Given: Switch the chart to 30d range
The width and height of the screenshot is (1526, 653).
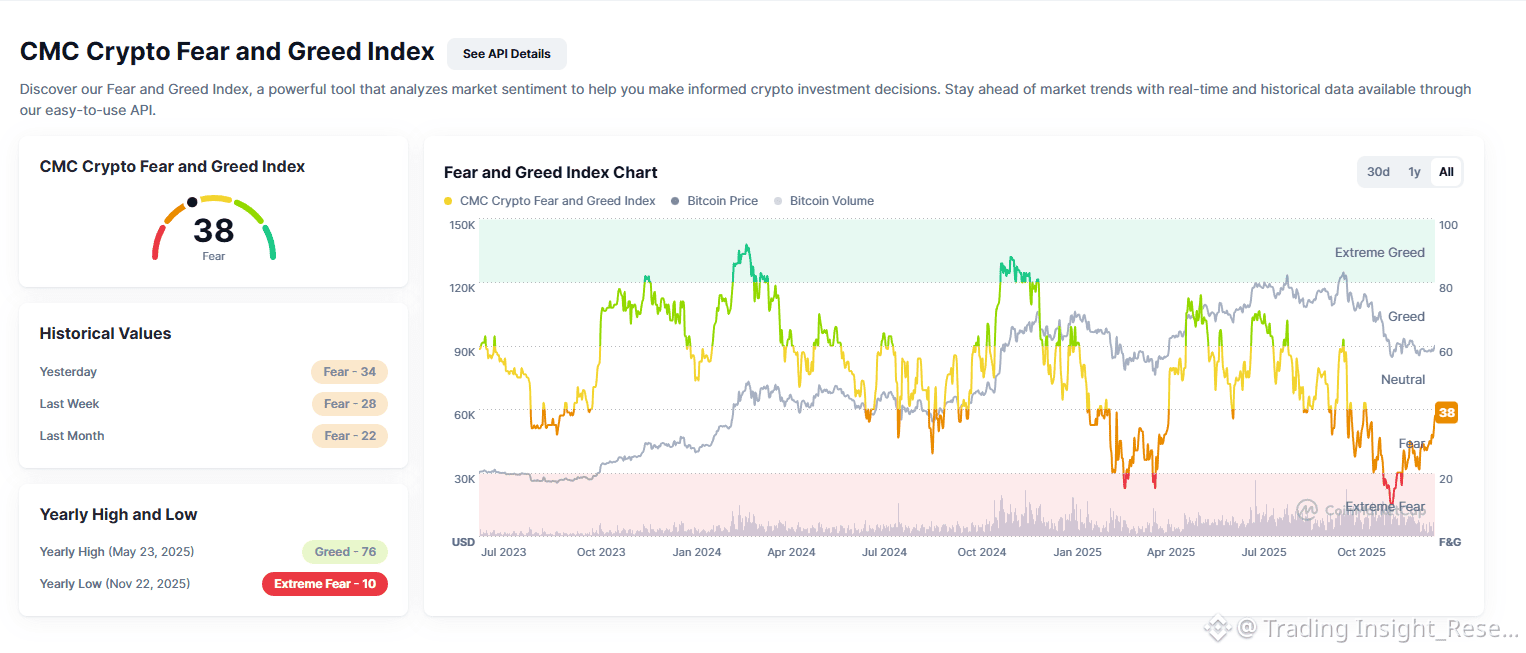Looking at the screenshot, I should pyautogui.click(x=1378, y=172).
